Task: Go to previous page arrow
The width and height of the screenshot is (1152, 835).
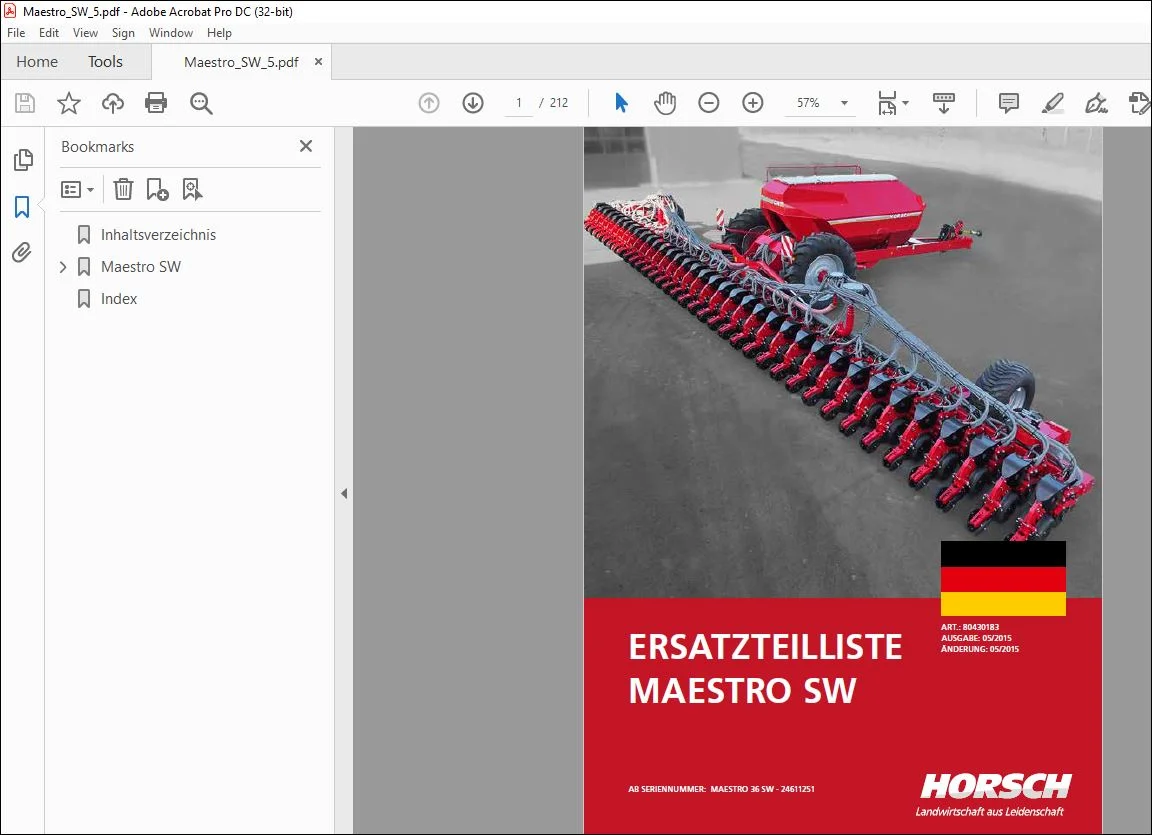Action: click(429, 103)
